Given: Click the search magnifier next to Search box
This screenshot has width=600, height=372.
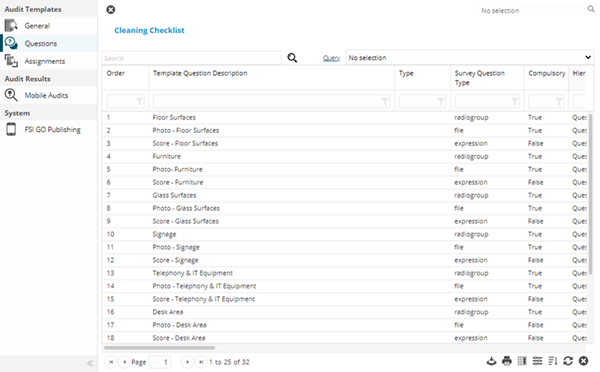Looking at the screenshot, I should click(x=292, y=58).
